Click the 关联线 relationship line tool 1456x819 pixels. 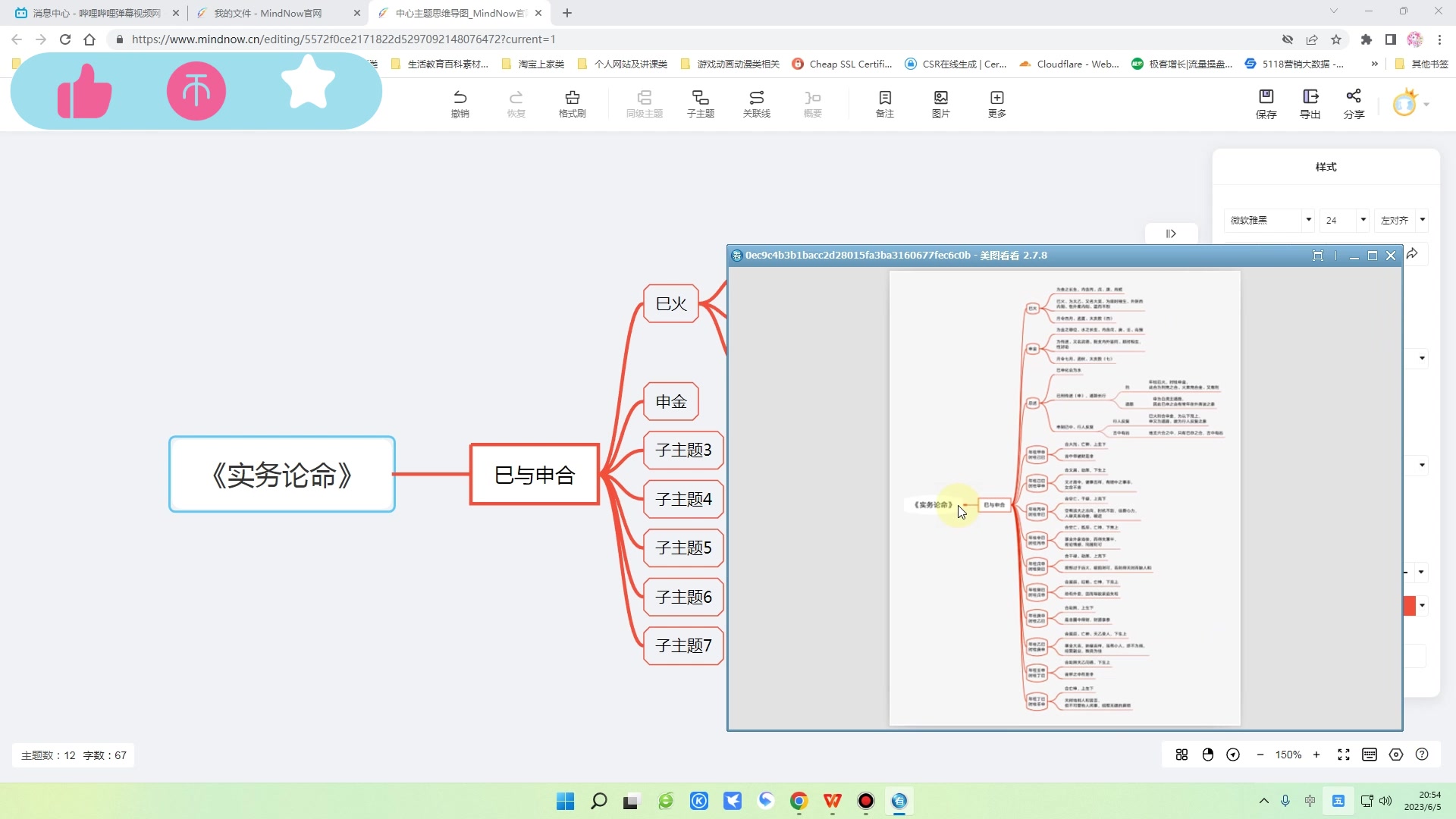click(756, 97)
